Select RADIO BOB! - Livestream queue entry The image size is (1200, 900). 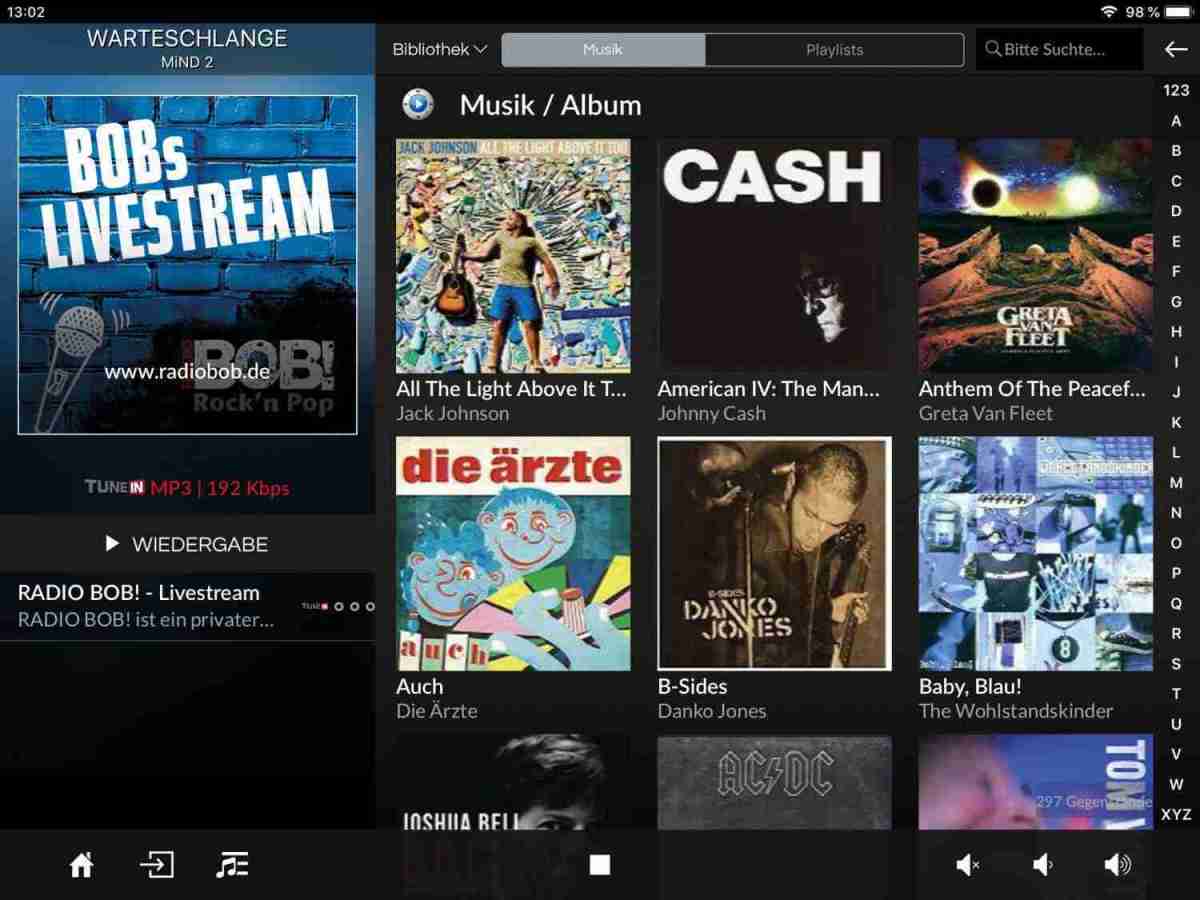pyautogui.click(x=188, y=606)
